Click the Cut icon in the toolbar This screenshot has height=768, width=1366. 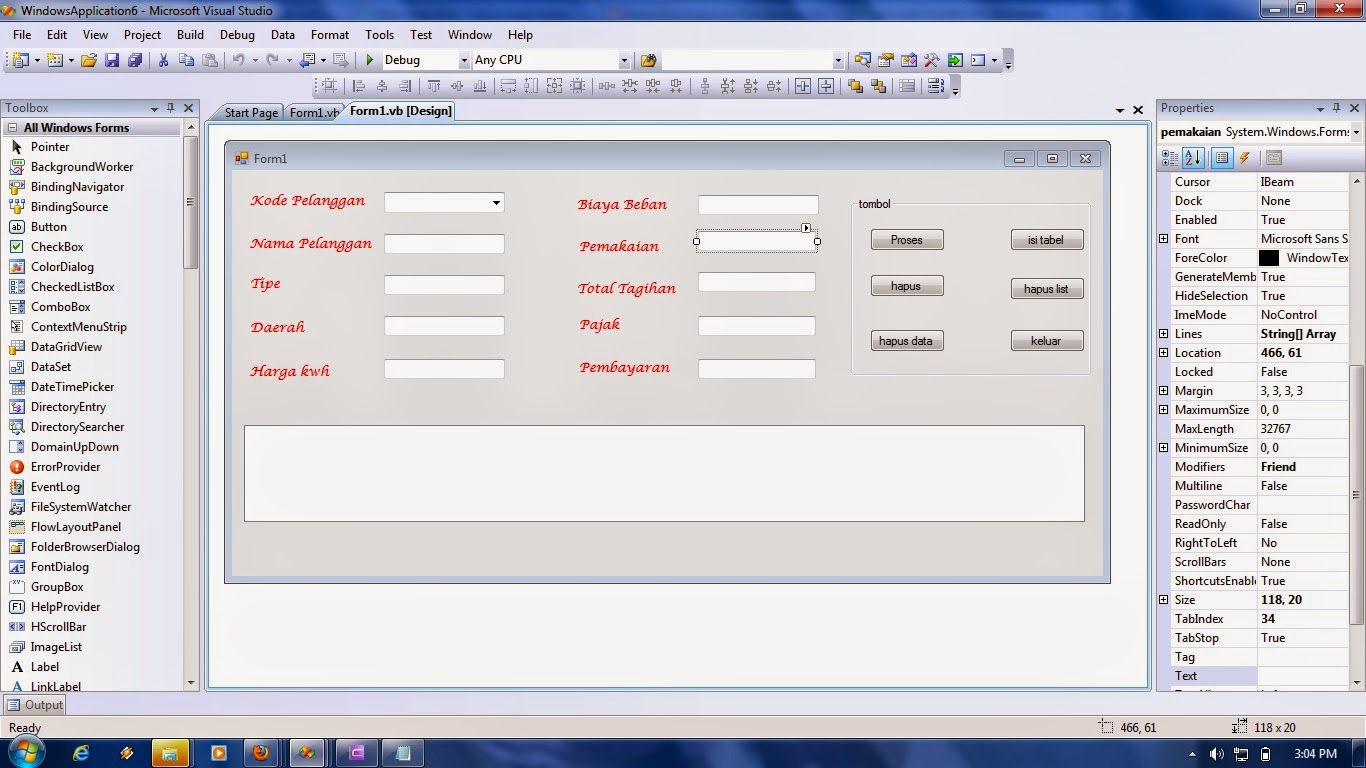click(x=163, y=60)
